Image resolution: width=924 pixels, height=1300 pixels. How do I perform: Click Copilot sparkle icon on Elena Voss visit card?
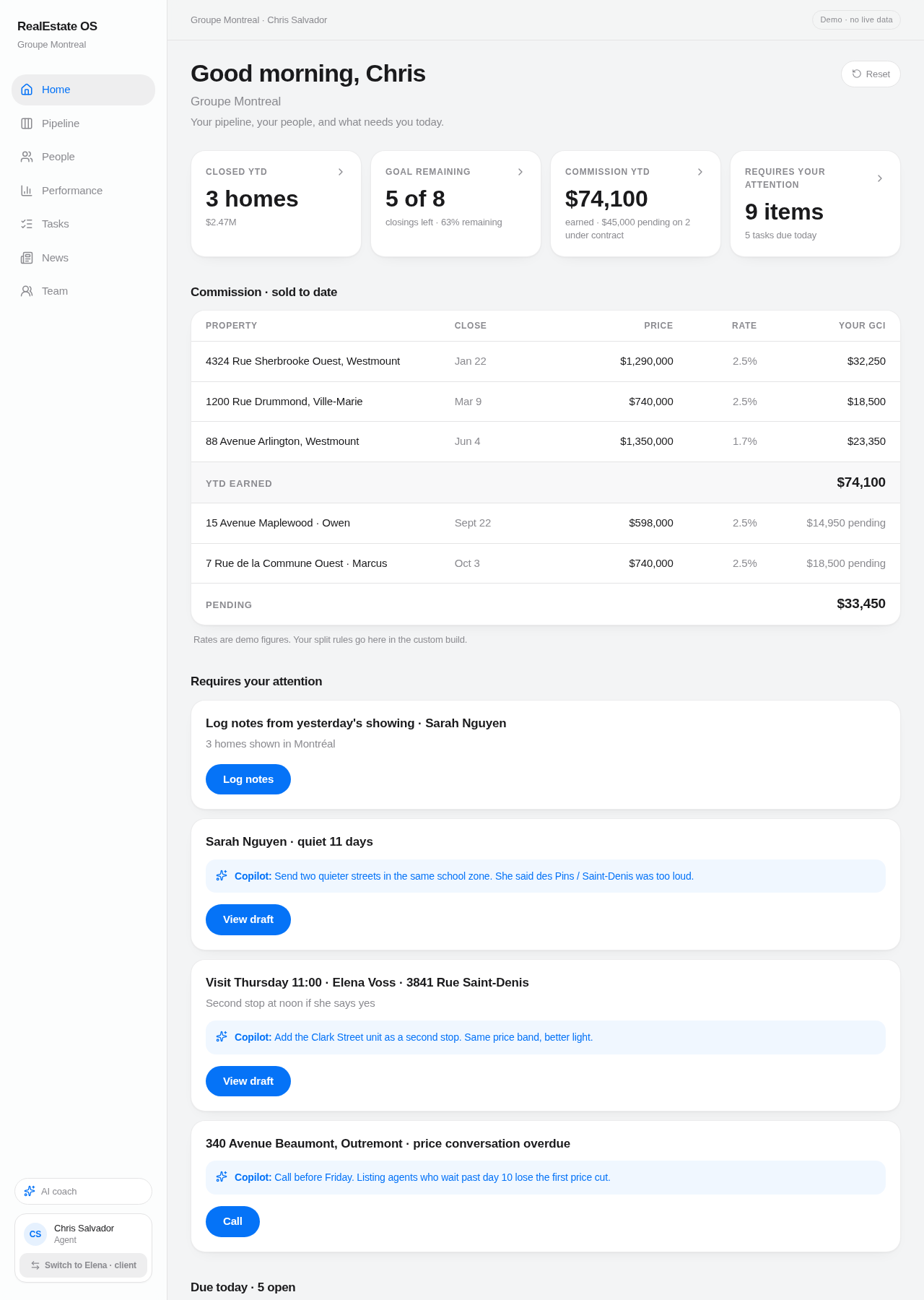(222, 1036)
